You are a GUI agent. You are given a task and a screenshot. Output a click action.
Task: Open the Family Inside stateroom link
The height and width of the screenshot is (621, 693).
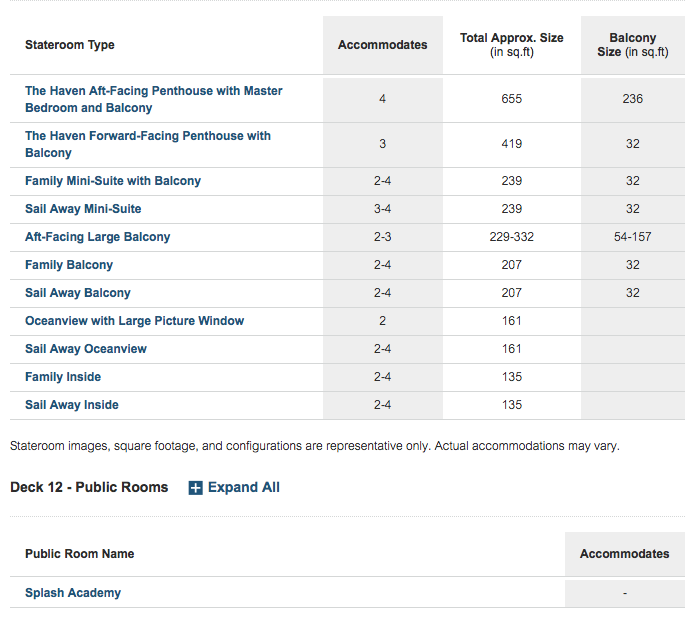[x=63, y=377]
